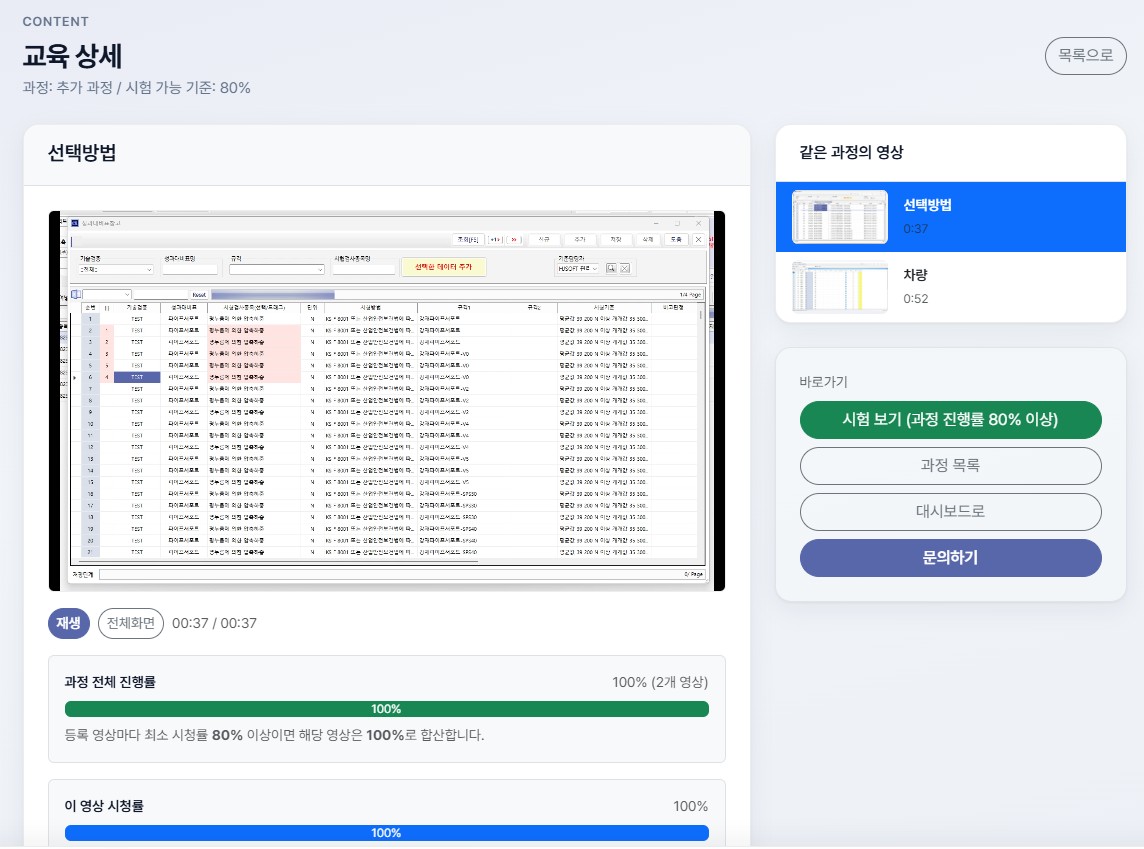Click the 100% (2개 영상) text
The image size is (1144, 849).
660,682
